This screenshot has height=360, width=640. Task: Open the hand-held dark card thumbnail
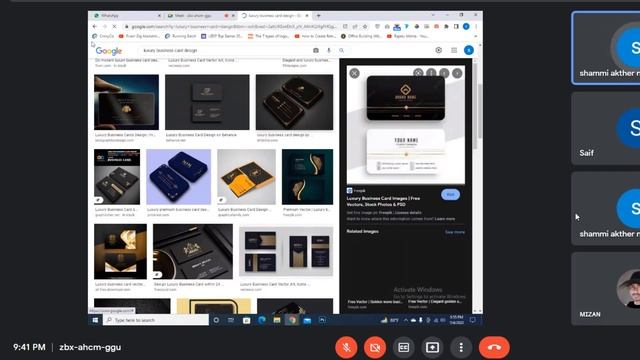click(127, 102)
